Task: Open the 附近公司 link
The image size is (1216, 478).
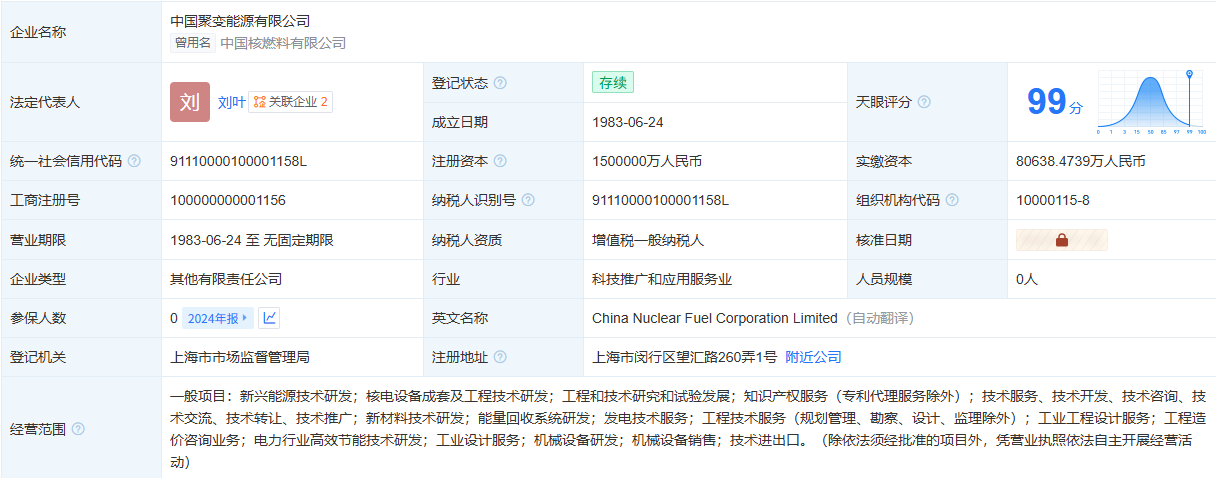Action: click(813, 357)
